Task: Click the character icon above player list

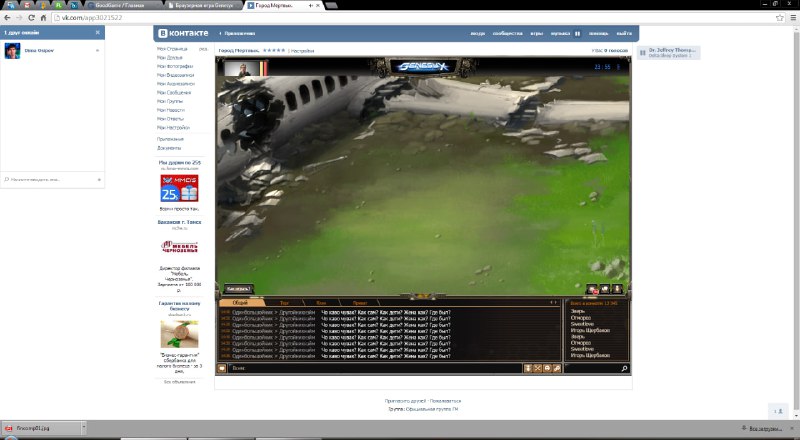Action: (616, 289)
